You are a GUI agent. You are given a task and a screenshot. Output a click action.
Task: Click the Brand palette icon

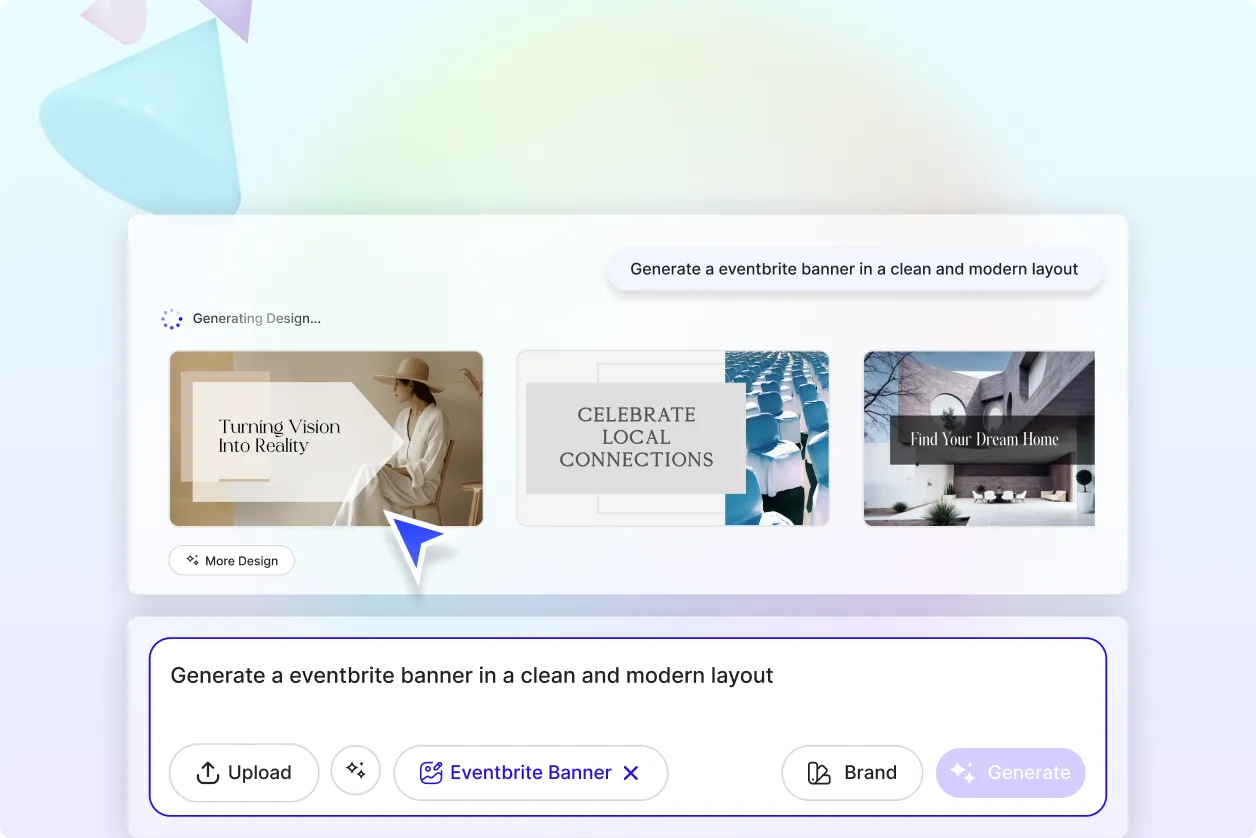819,773
